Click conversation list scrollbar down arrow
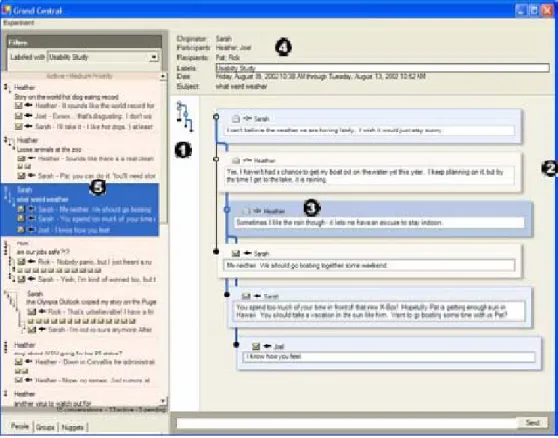Viewport: 558px width, 438px height. click(163, 401)
